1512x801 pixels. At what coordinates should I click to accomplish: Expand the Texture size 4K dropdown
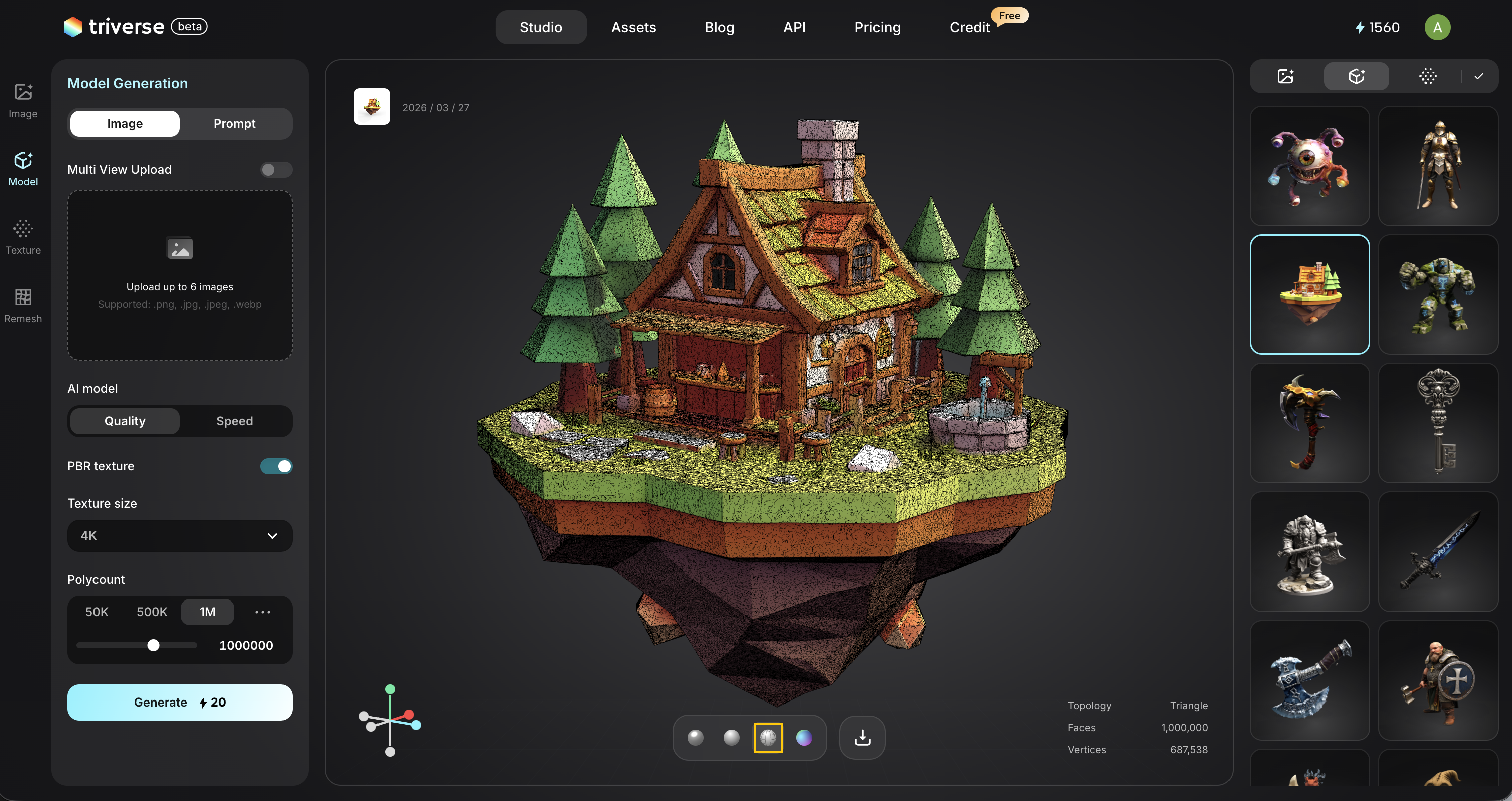click(x=179, y=535)
